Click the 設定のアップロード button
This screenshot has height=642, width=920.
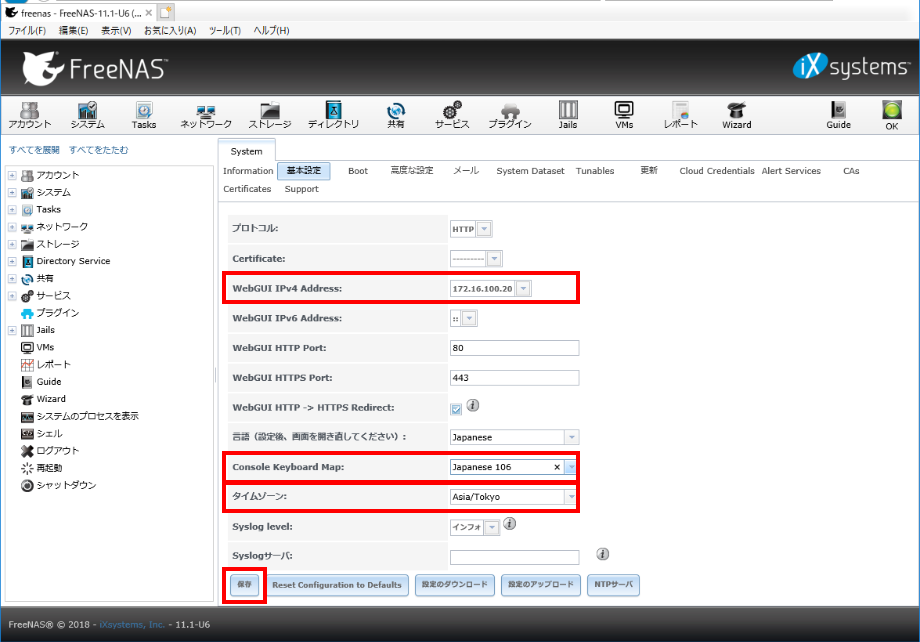tap(541, 584)
